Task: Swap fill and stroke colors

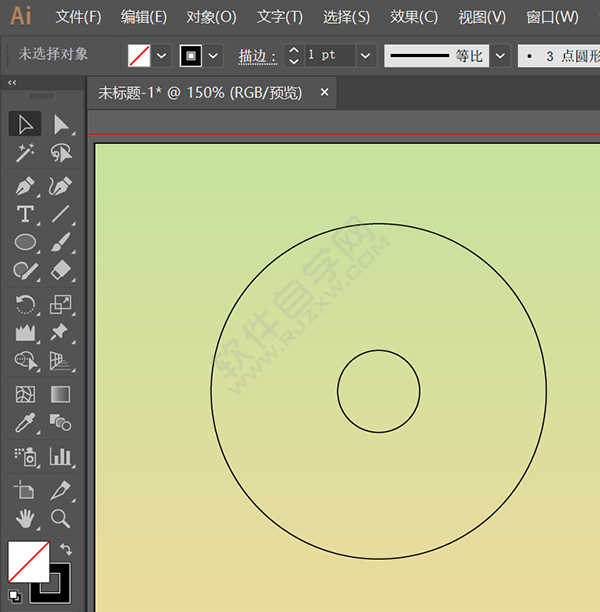Action: click(66, 549)
